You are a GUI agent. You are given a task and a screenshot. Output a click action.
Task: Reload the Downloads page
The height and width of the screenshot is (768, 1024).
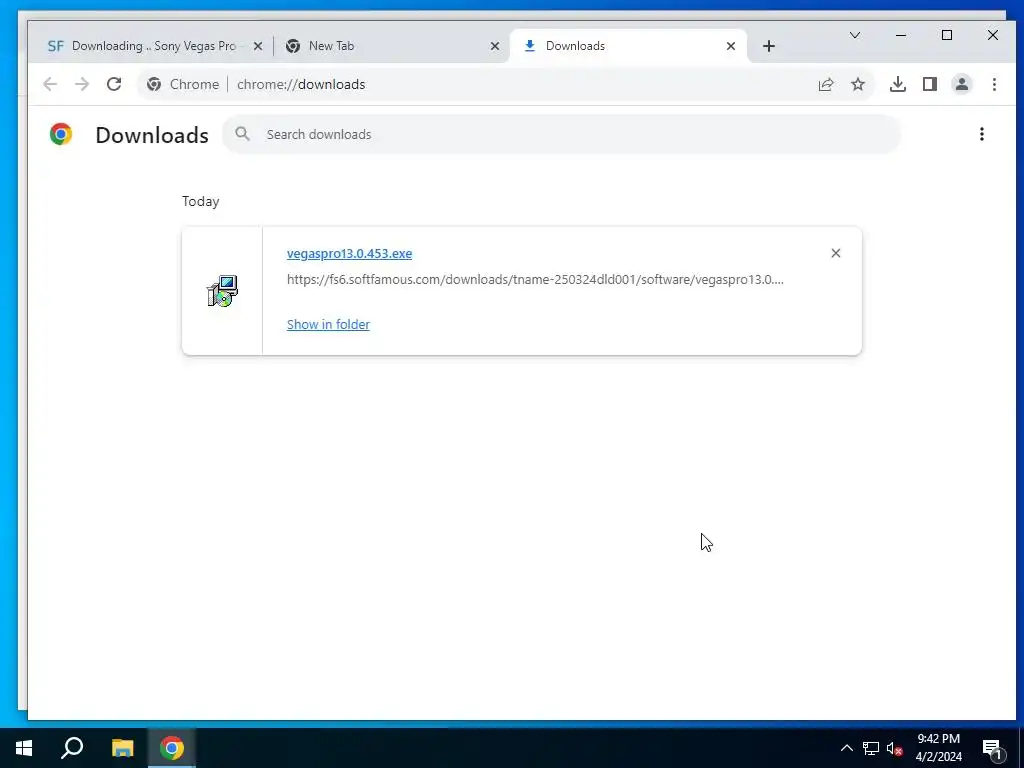click(114, 84)
